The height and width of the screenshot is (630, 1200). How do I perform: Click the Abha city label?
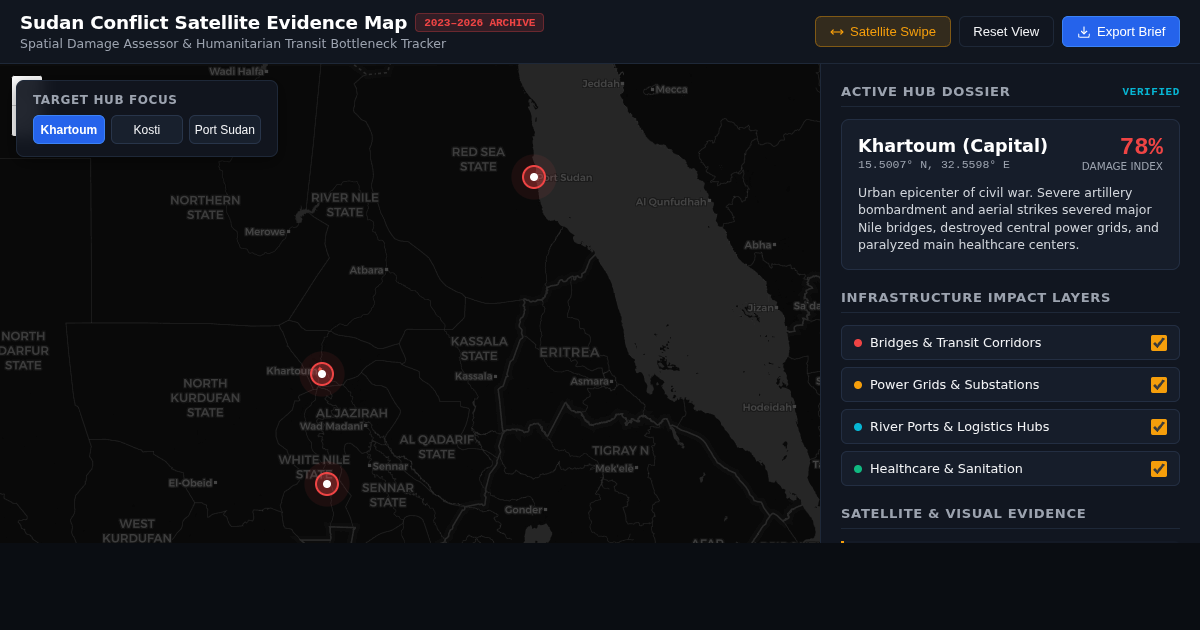pyautogui.click(x=758, y=244)
